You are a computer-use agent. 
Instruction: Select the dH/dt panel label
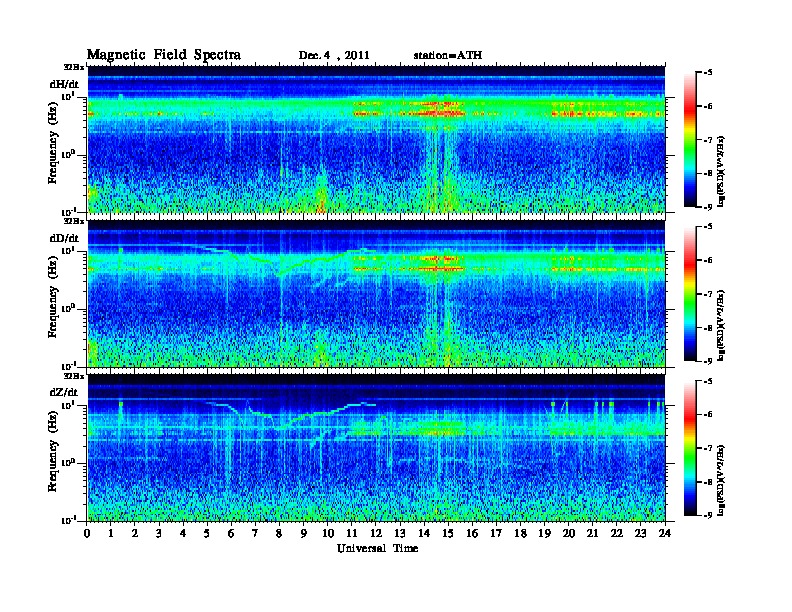(64, 84)
